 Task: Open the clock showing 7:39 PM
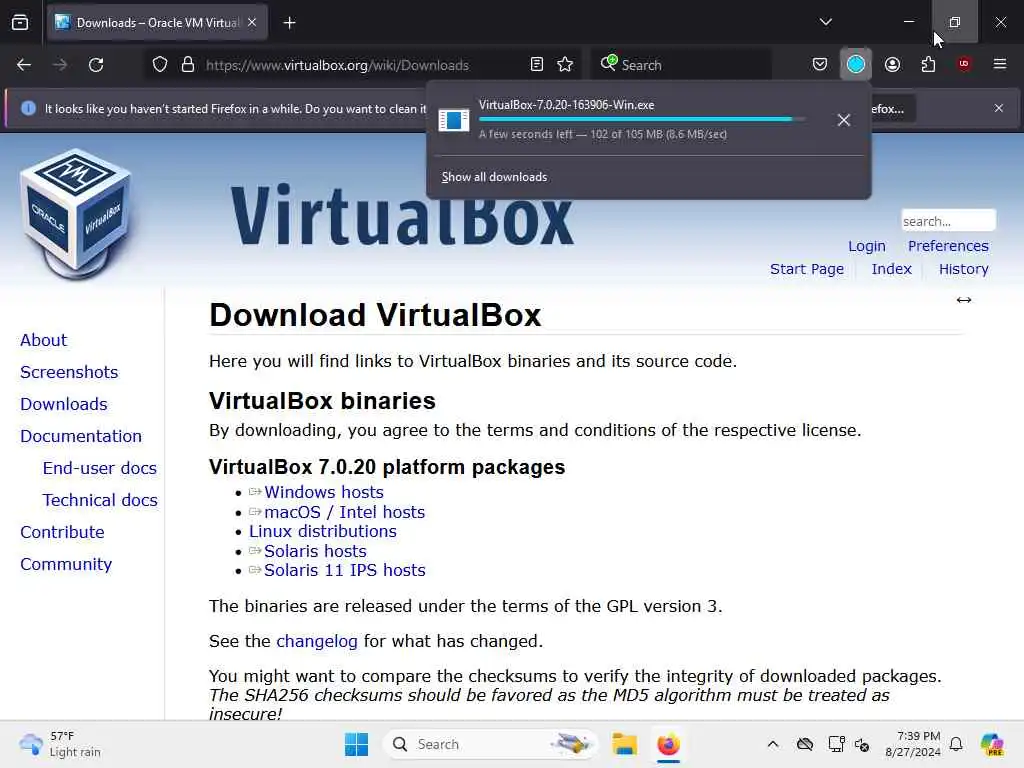click(x=913, y=744)
